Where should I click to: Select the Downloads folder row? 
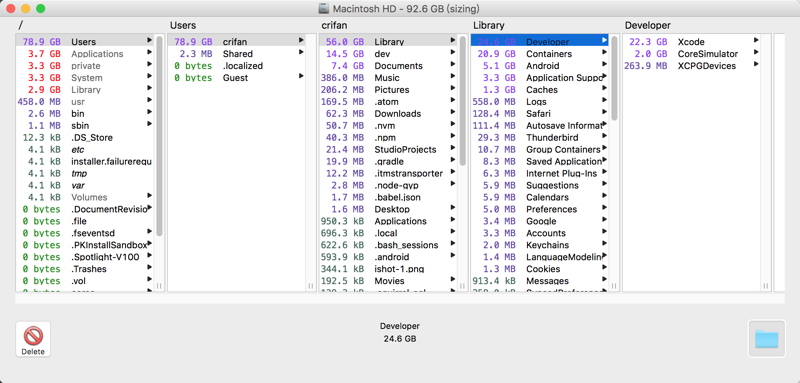click(388, 113)
